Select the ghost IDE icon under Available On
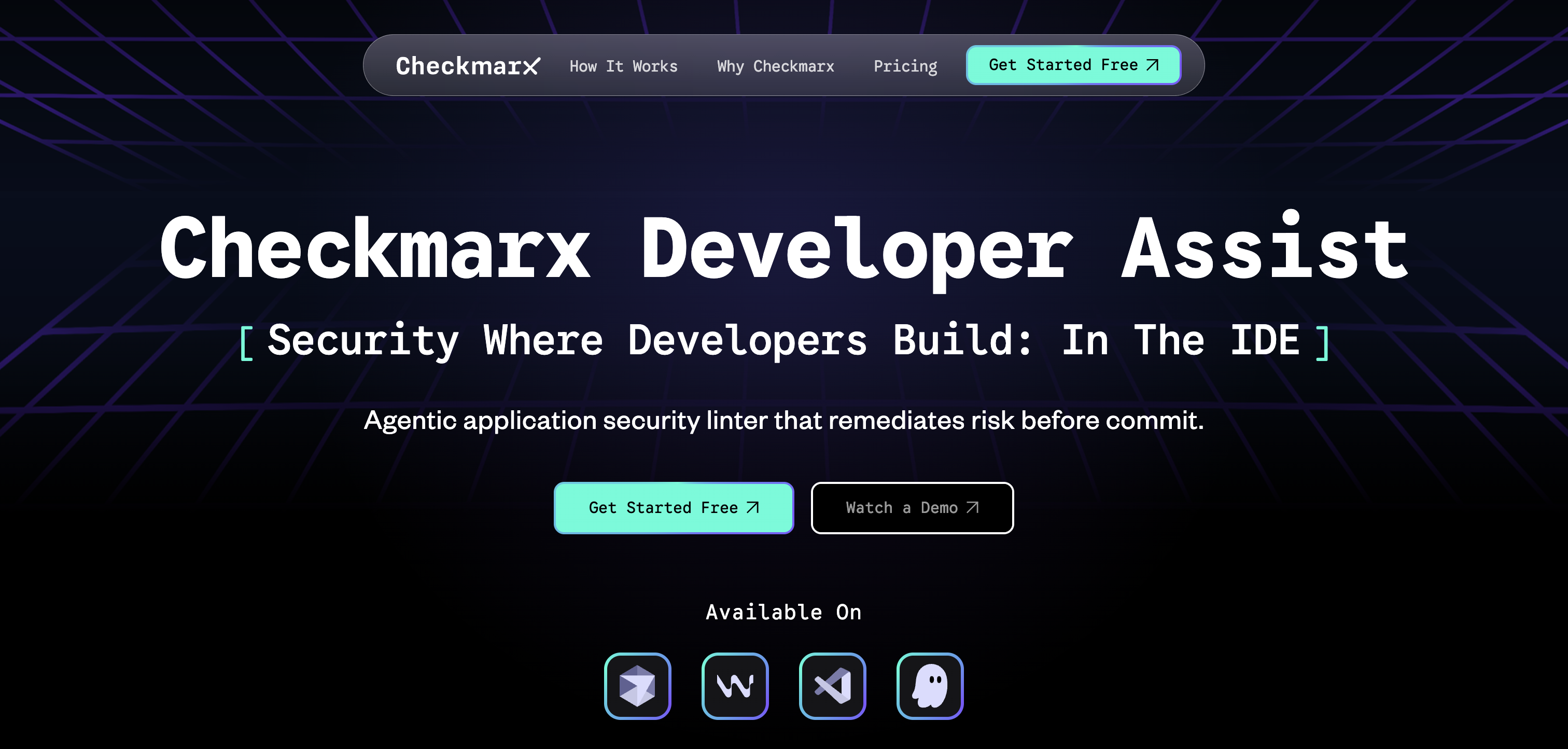Screen dimensions: 1568x749 coord(930,685)
